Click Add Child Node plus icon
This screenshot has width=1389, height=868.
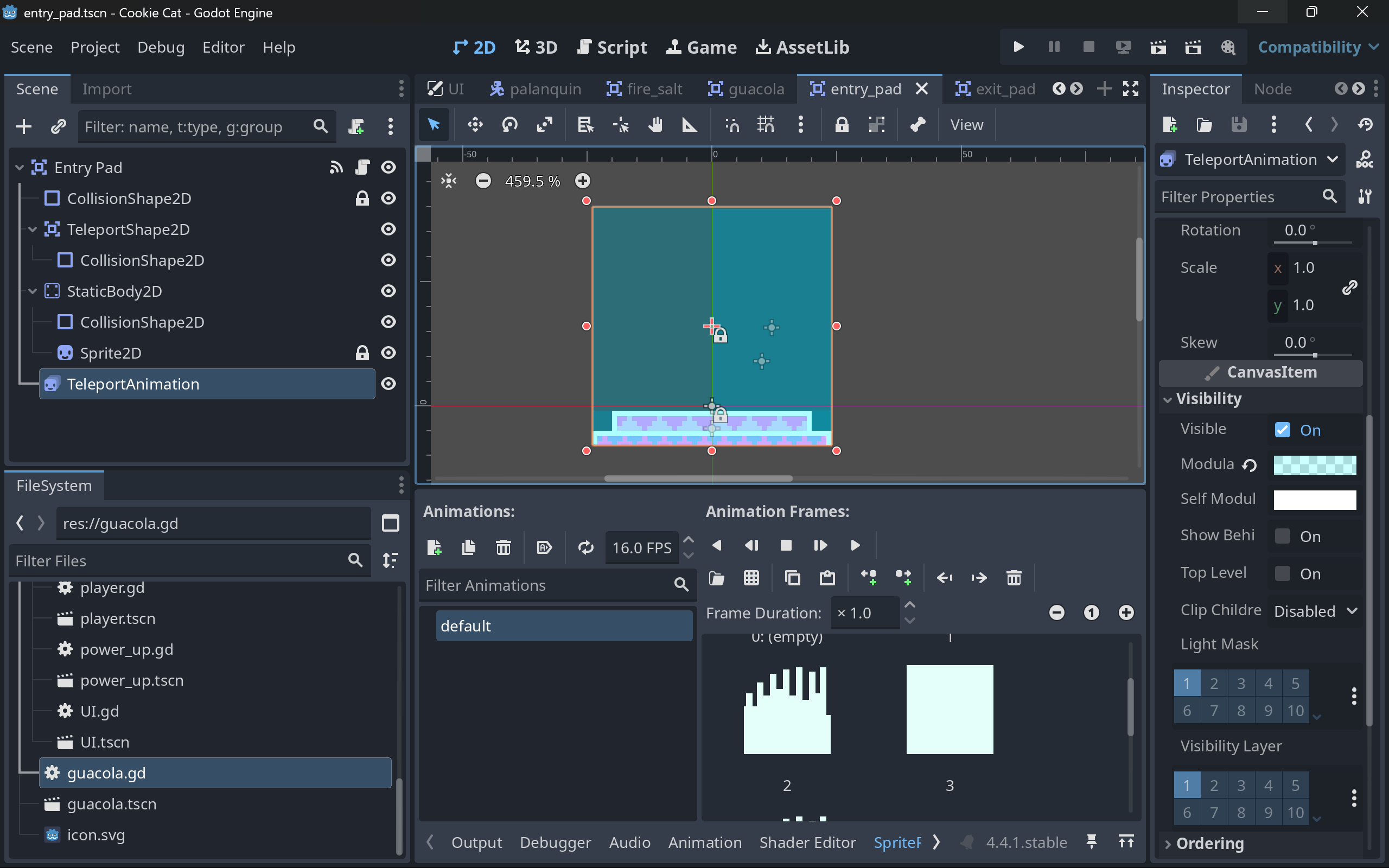point(23,126)
